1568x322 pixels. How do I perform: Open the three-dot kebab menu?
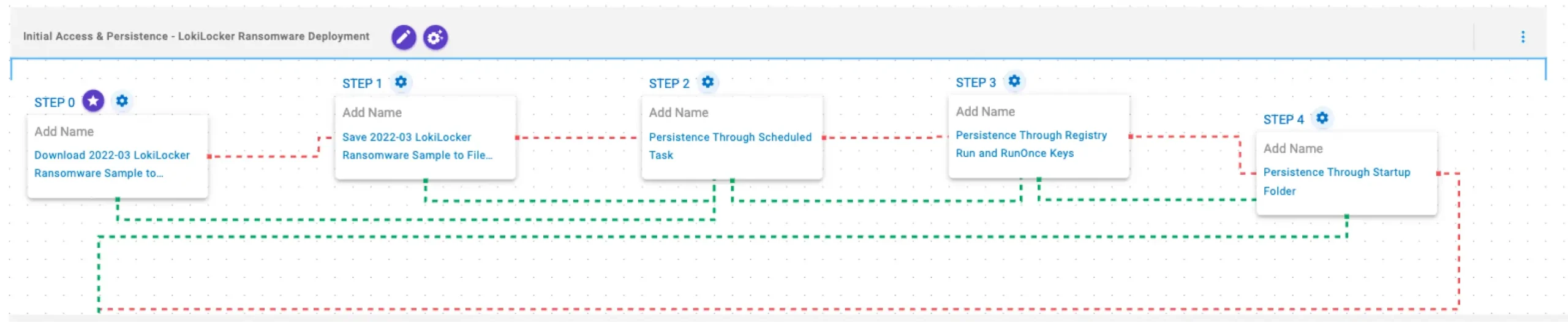[x=1523, y=37]
